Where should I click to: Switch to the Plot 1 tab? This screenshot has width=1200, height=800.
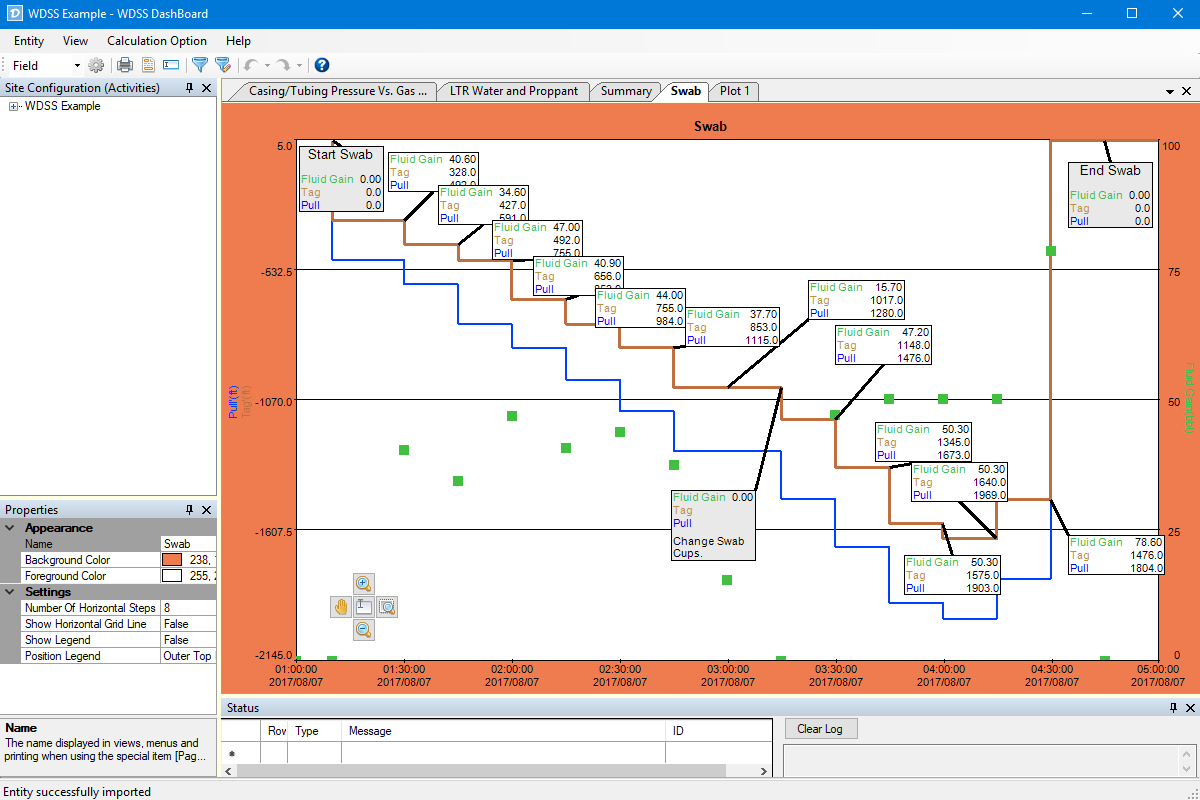tap(735, 90)
